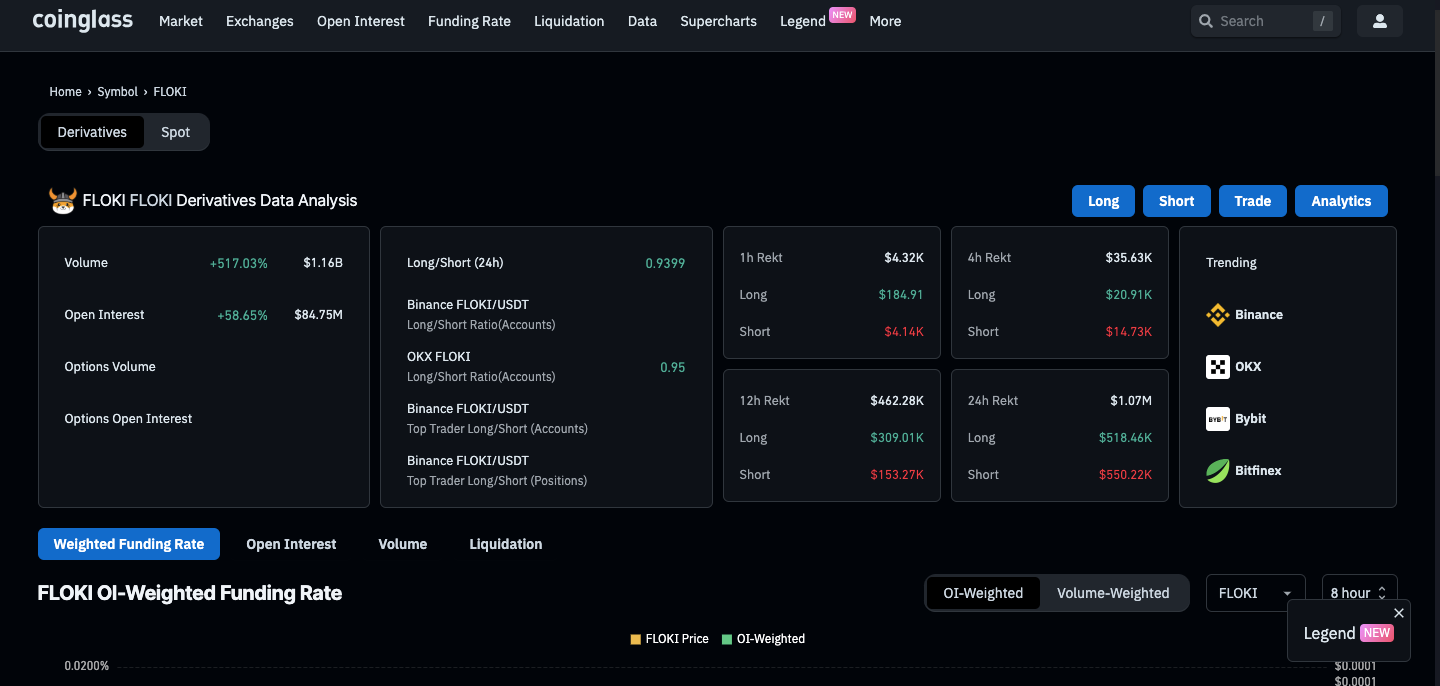Click the Analytics button
1440x686 pixels.
coord(1341,201)
